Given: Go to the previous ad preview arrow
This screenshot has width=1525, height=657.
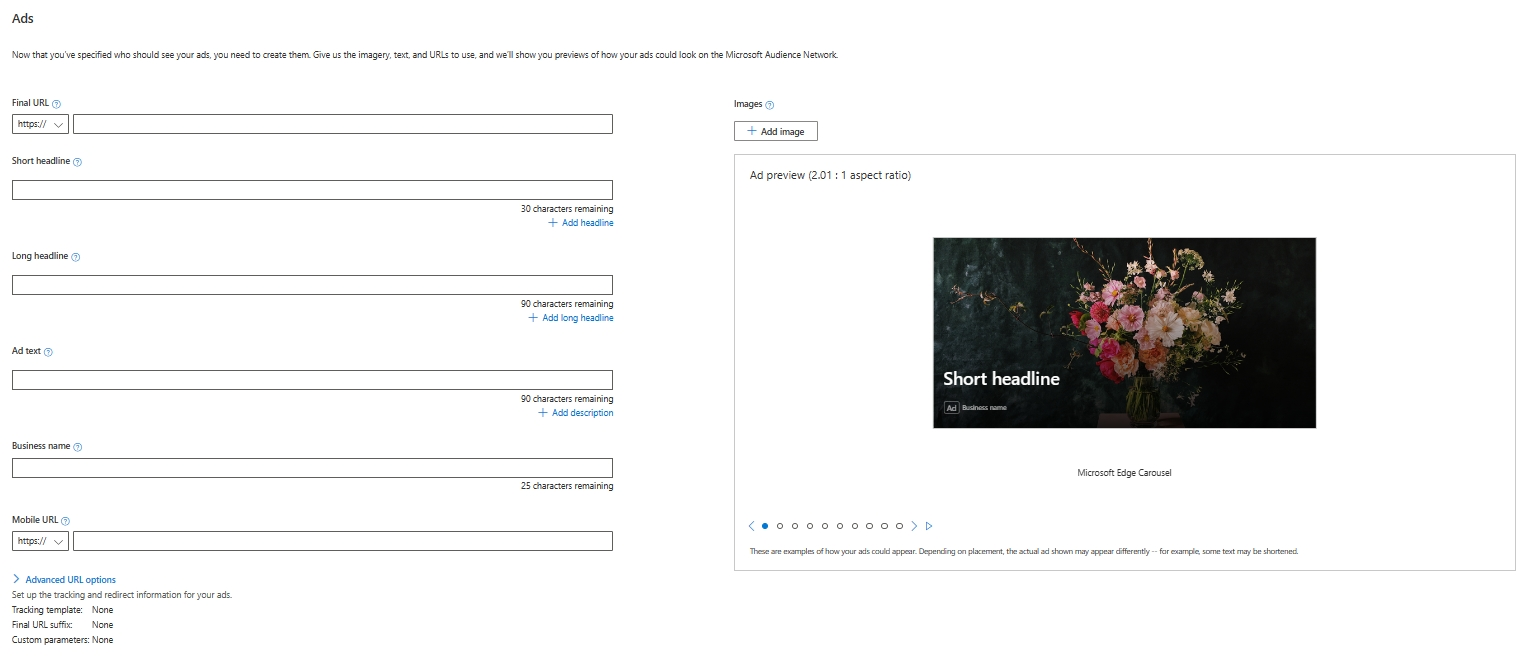Looking at the screenshot, I should (751, 526).
